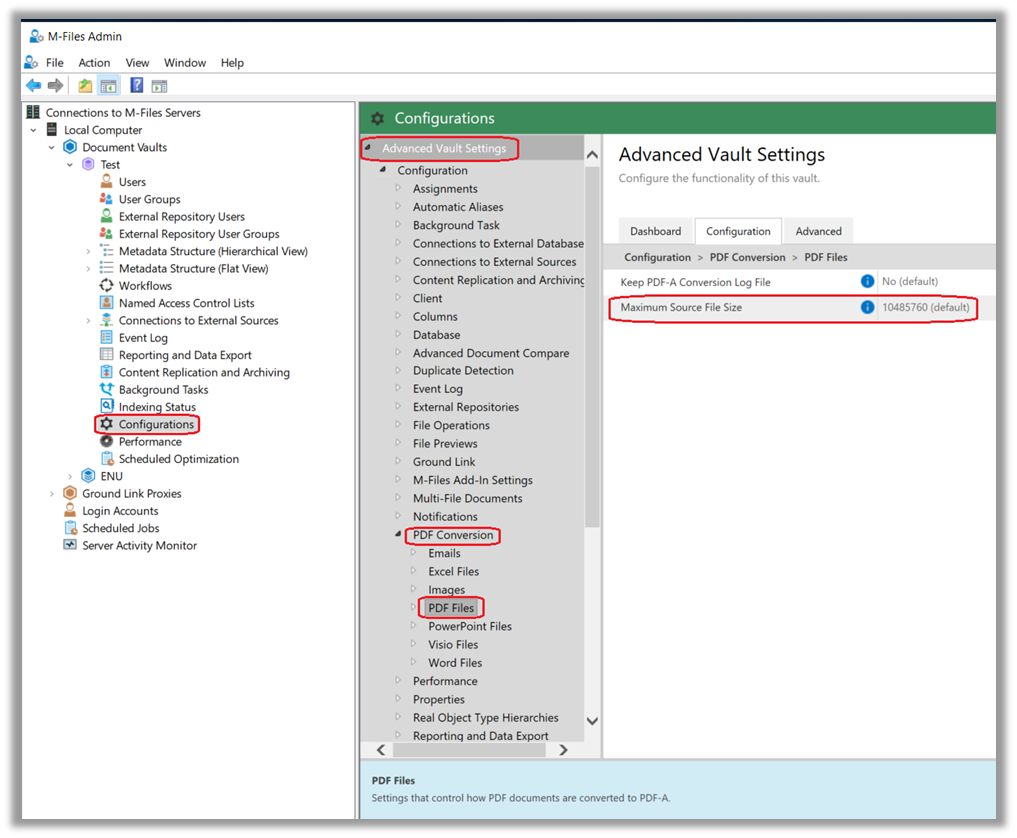
Task: Open the Action menu
Action: (x=94, y=63)
